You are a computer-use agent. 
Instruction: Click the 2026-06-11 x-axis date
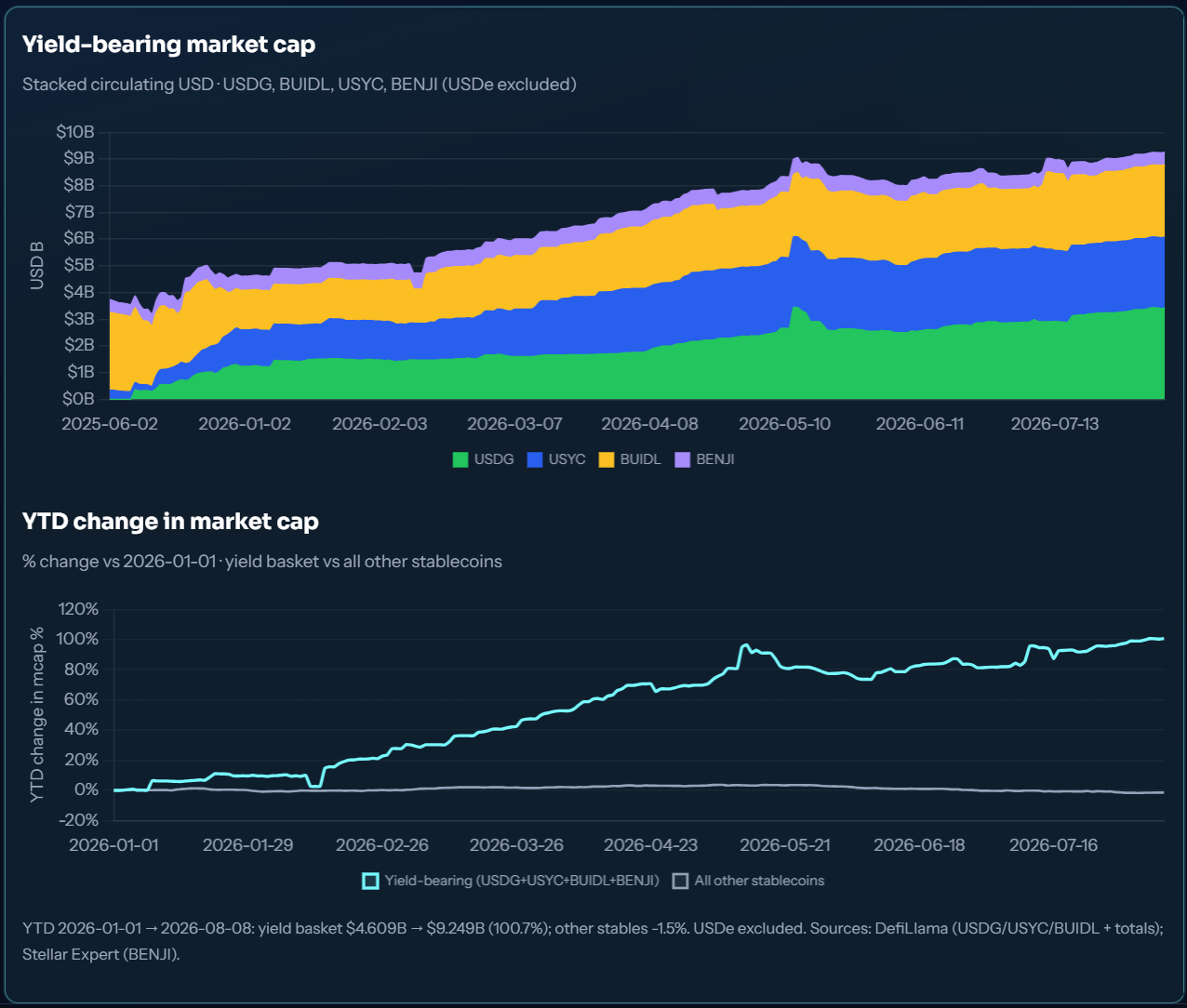(920, 424)
